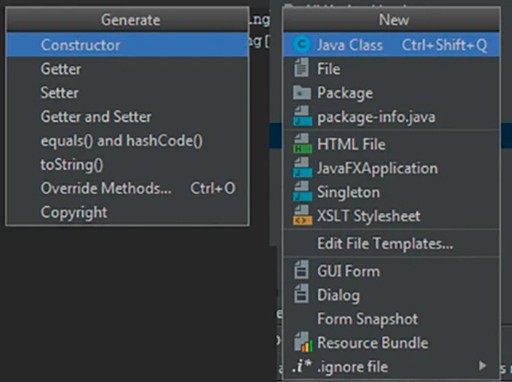Click the XSLT Stylesheet icon
Screen dimensions: 512x382
coord(302,215)
